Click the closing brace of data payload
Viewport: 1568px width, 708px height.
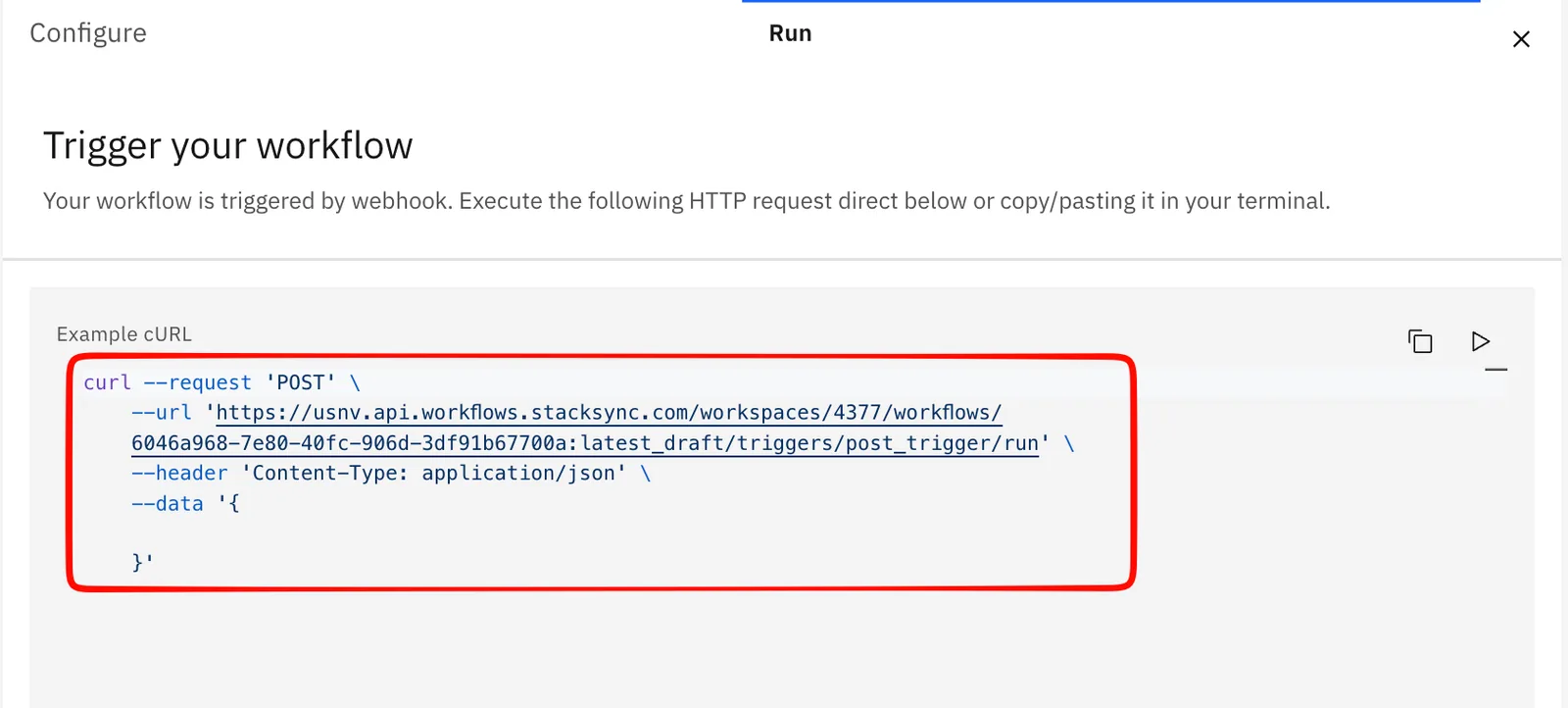pyautogui.click(x=142, y=563)
